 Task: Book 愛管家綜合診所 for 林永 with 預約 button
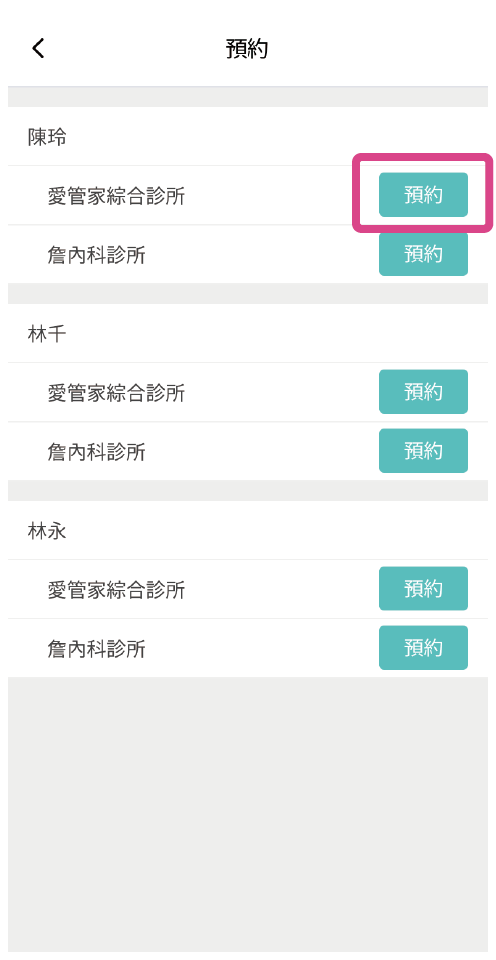[x=423, y=588]
